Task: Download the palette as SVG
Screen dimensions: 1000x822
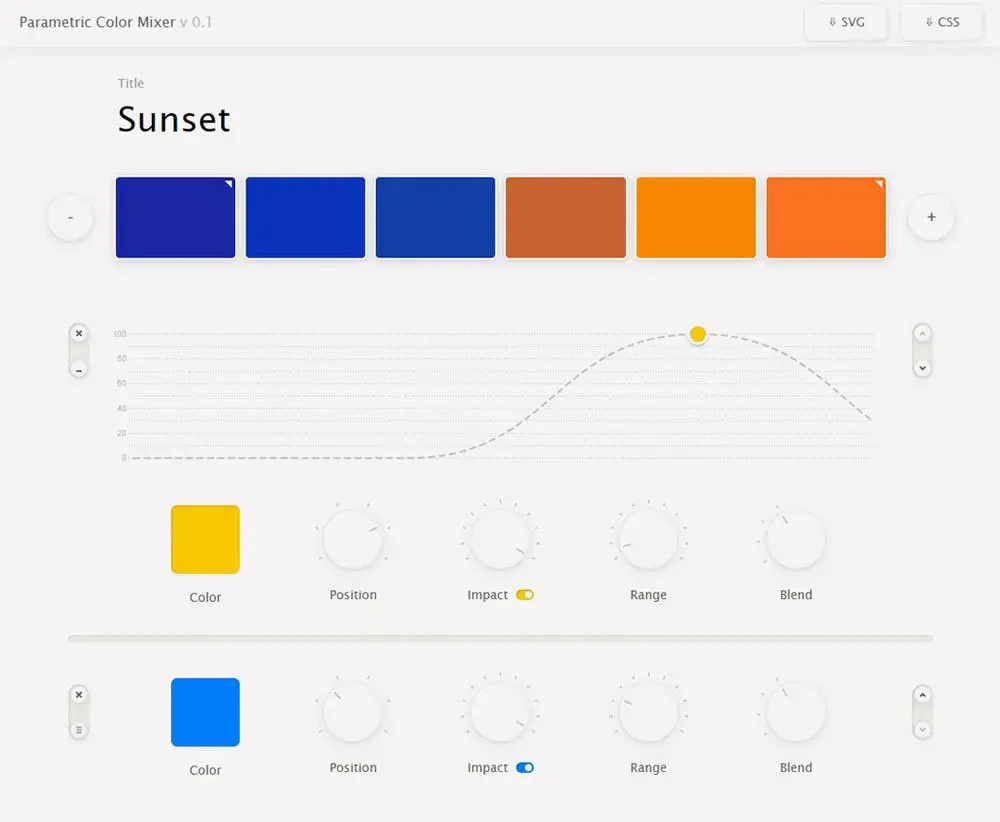Action: pos(846,22)
